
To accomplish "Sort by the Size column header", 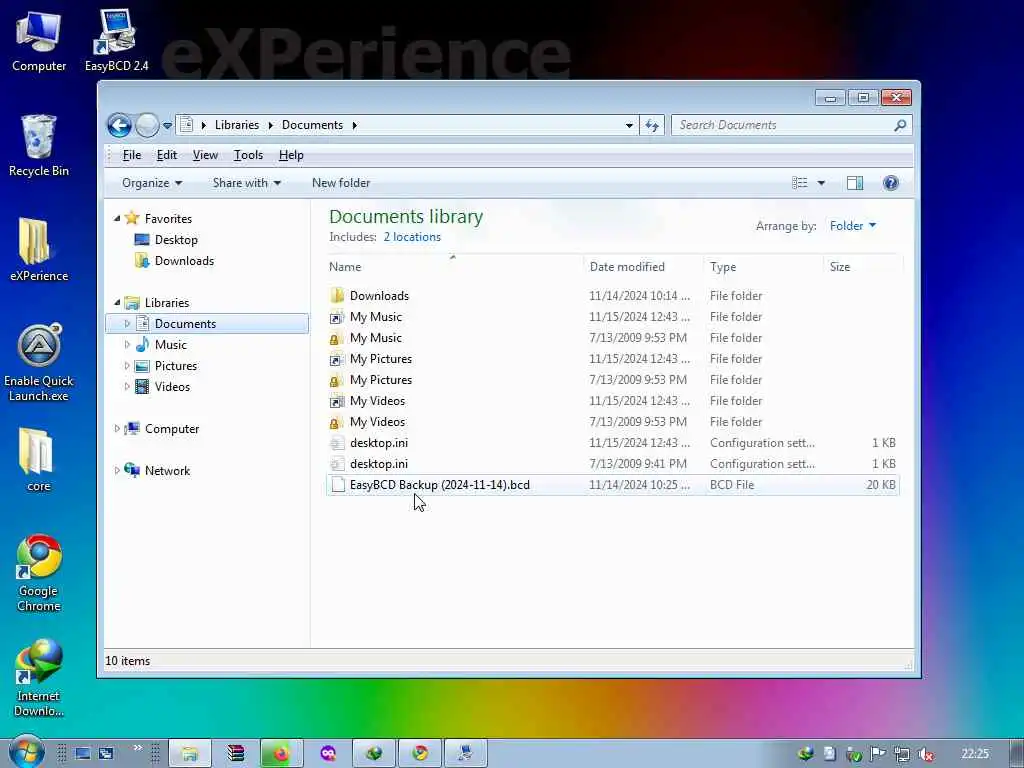I will click(x=862, y=266).
